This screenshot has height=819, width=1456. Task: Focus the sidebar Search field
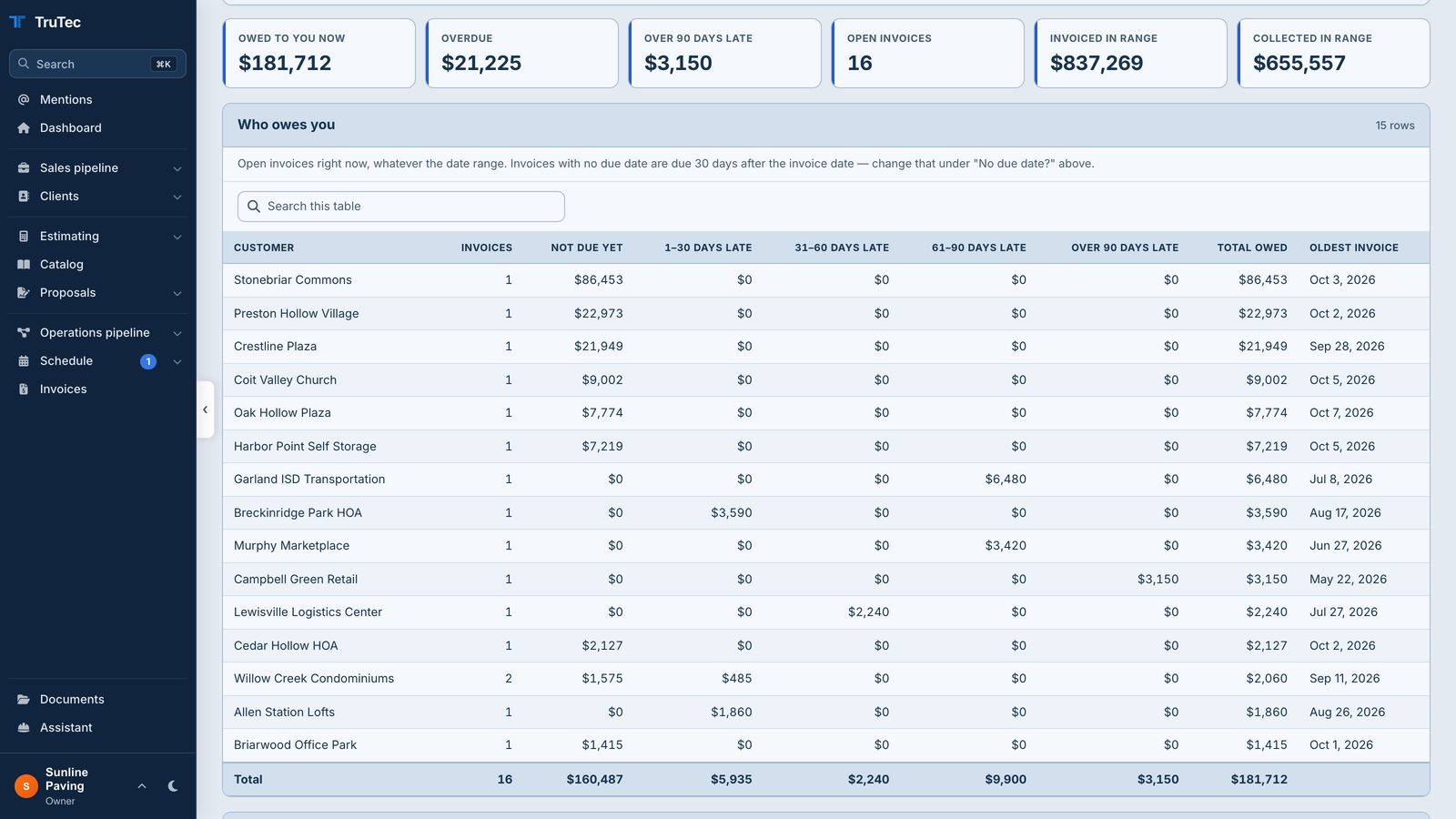pos(98,64)
